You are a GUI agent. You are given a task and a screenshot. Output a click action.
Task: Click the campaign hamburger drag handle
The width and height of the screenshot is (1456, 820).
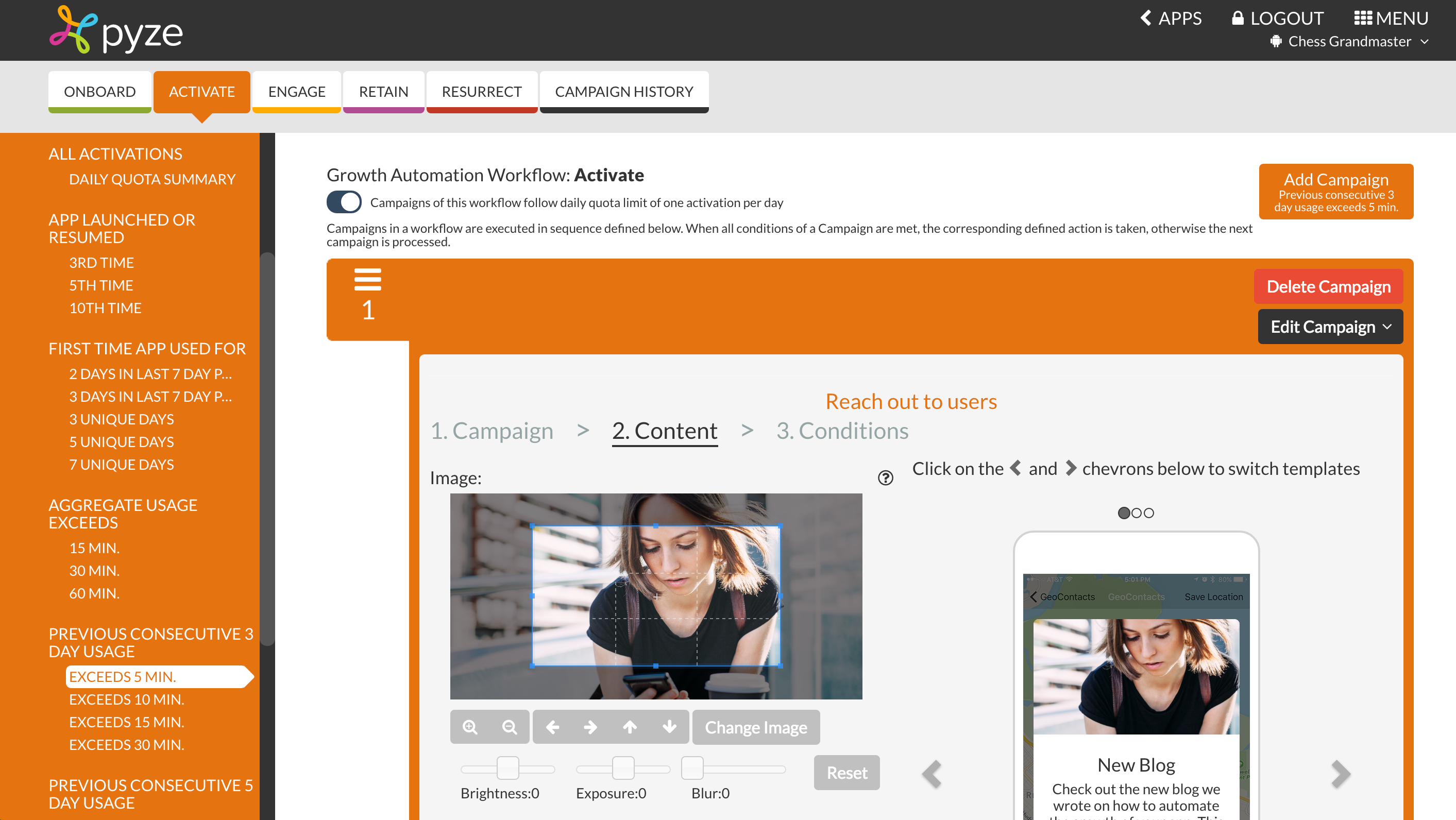click(367, 279)
